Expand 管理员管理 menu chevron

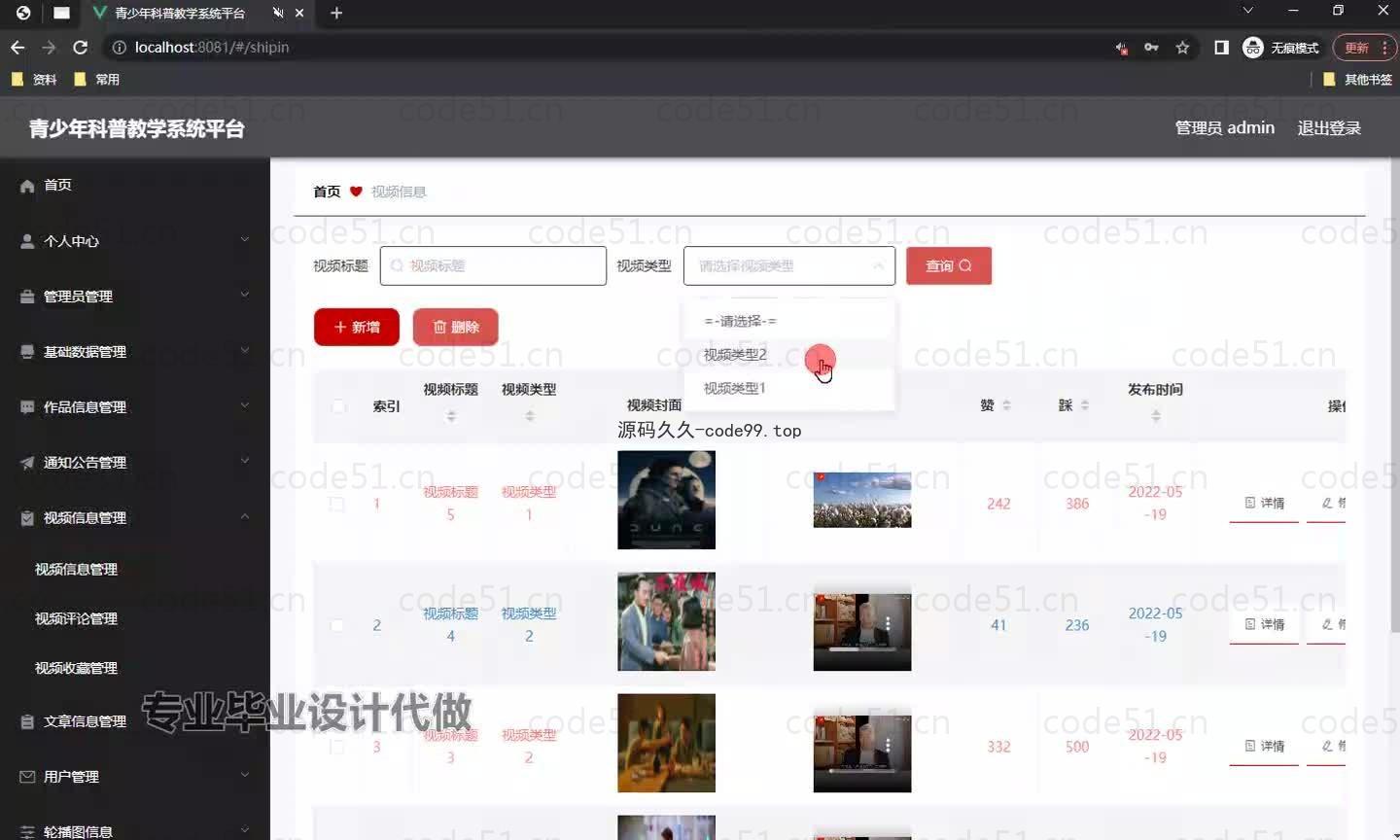coord(245,295)
